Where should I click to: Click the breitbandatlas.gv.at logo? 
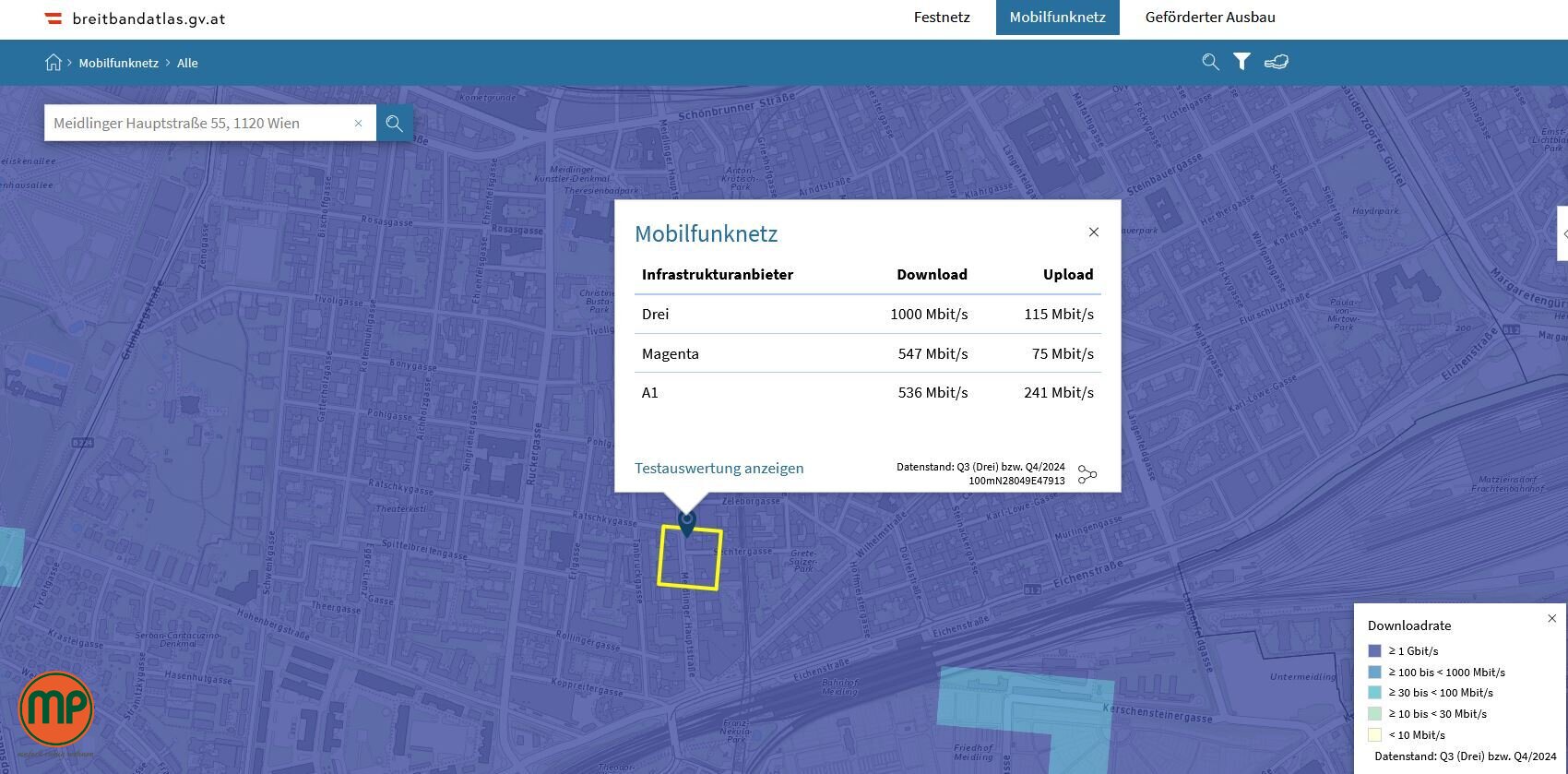(x=135, y=18)
